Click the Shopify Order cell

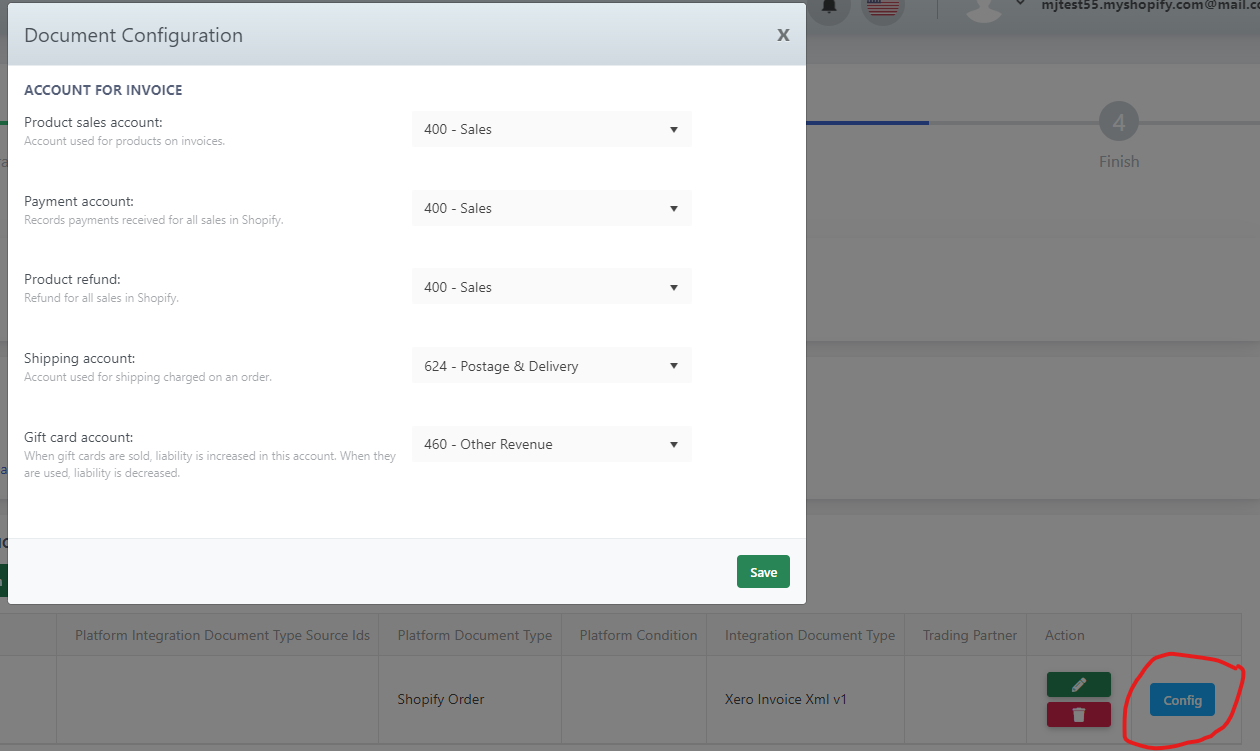tap(441, 699)
